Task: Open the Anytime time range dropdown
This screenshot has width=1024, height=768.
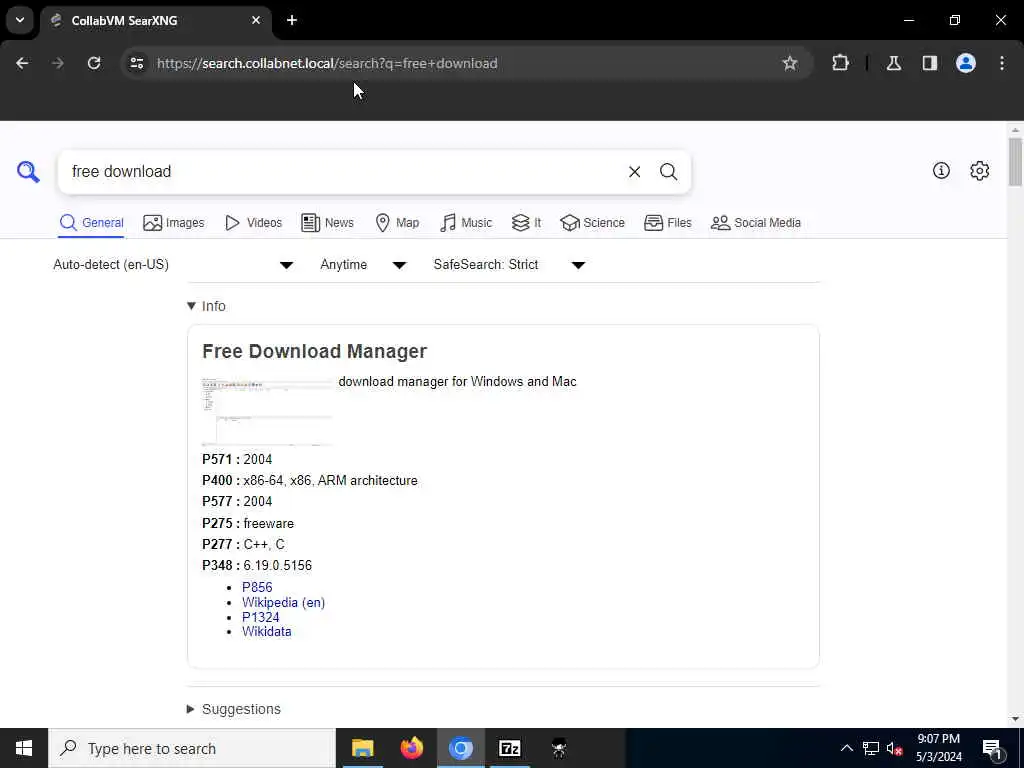Action: [x=363, y=264]
